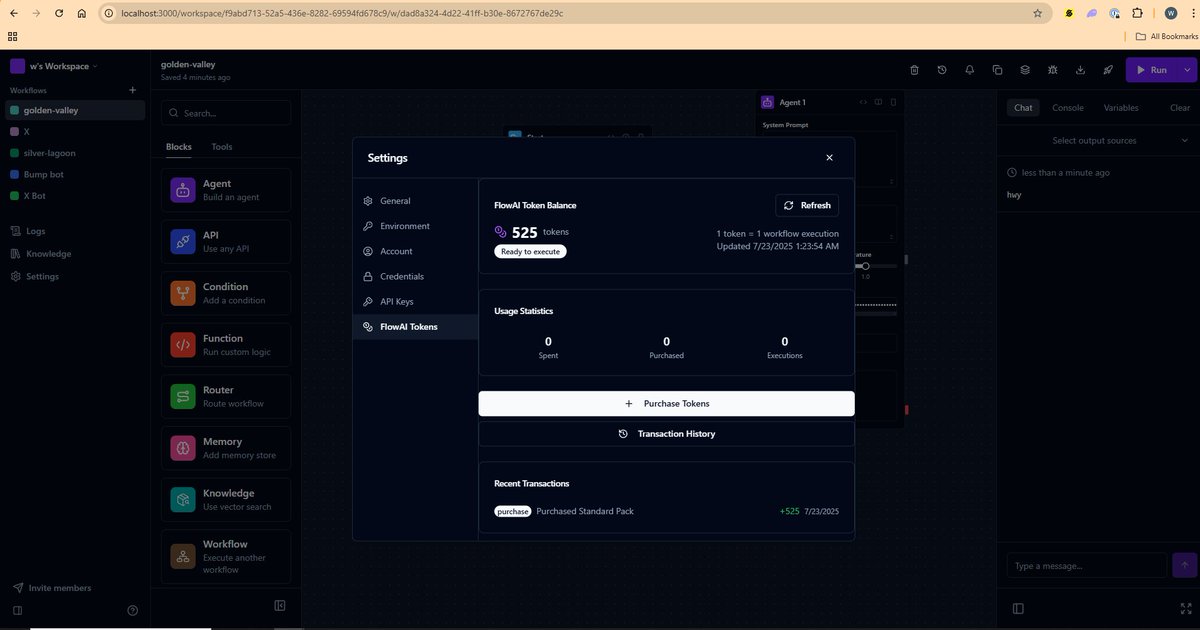The height and width of the screenshot is (630, 1200).
Task: Open Account settings section
Action: (415, 251)
